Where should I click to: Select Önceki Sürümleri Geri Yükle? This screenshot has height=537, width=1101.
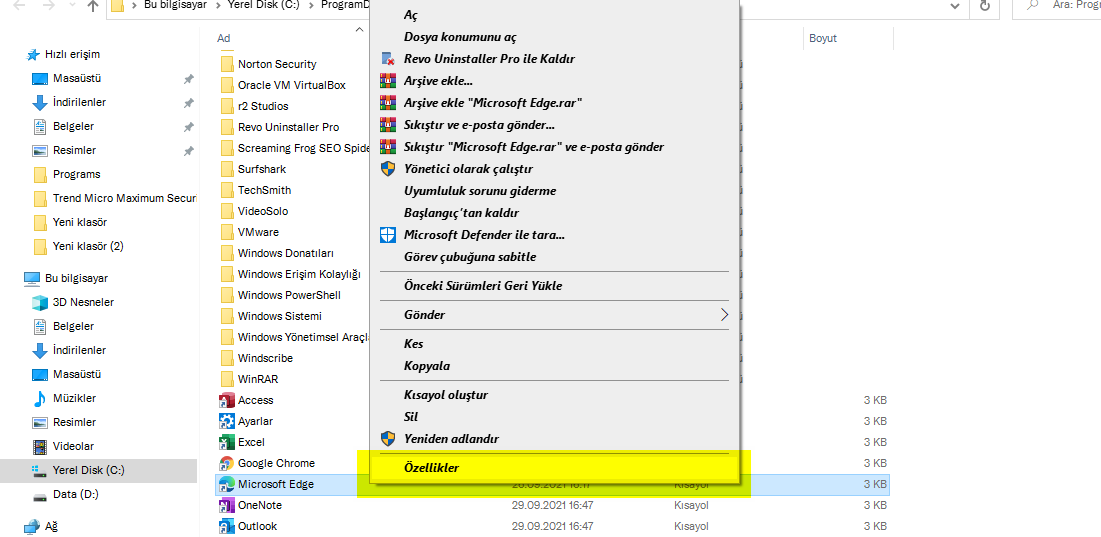(x=483, y=286)
